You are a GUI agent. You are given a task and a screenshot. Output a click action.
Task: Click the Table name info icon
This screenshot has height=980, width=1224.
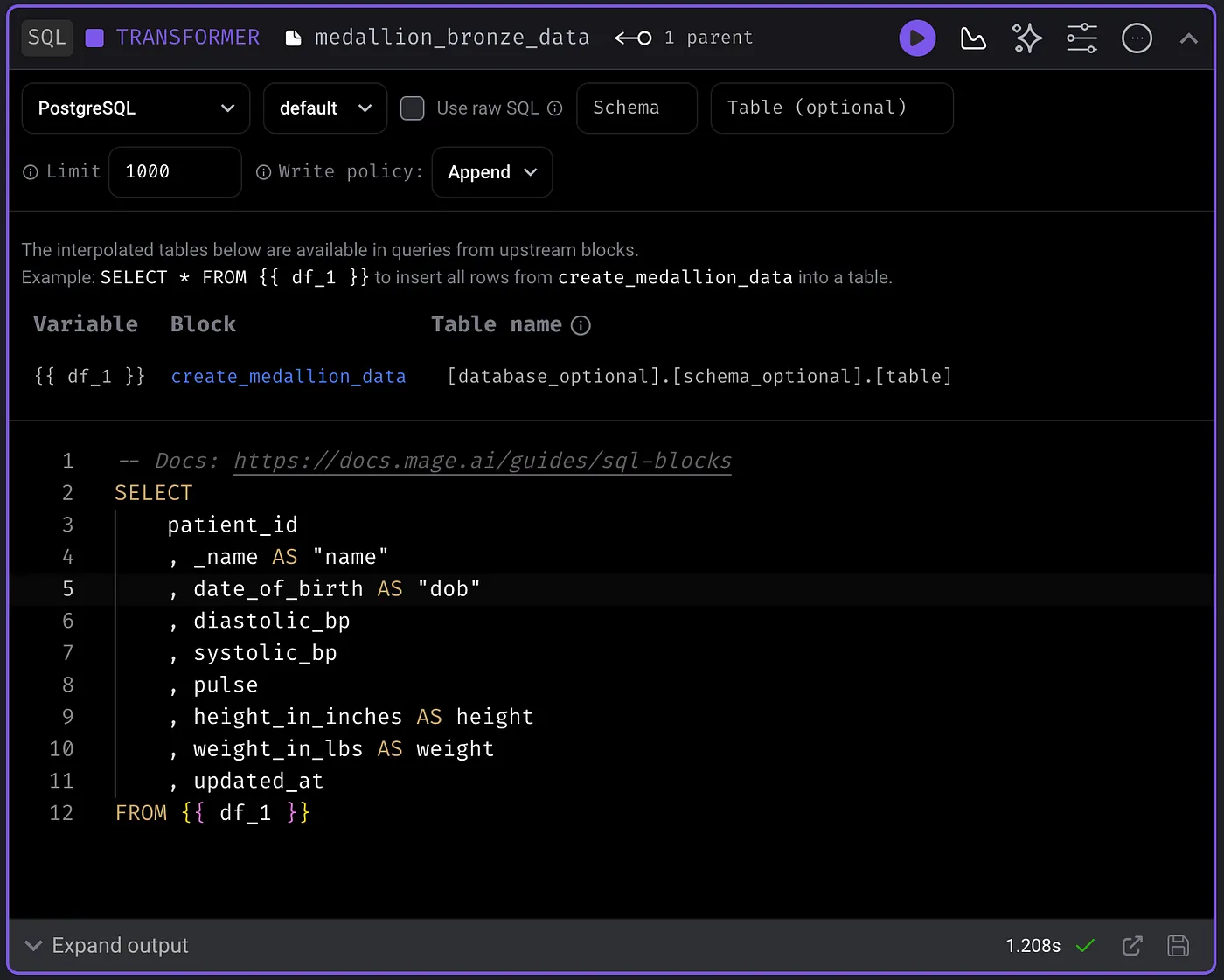[x=581, y=325]
